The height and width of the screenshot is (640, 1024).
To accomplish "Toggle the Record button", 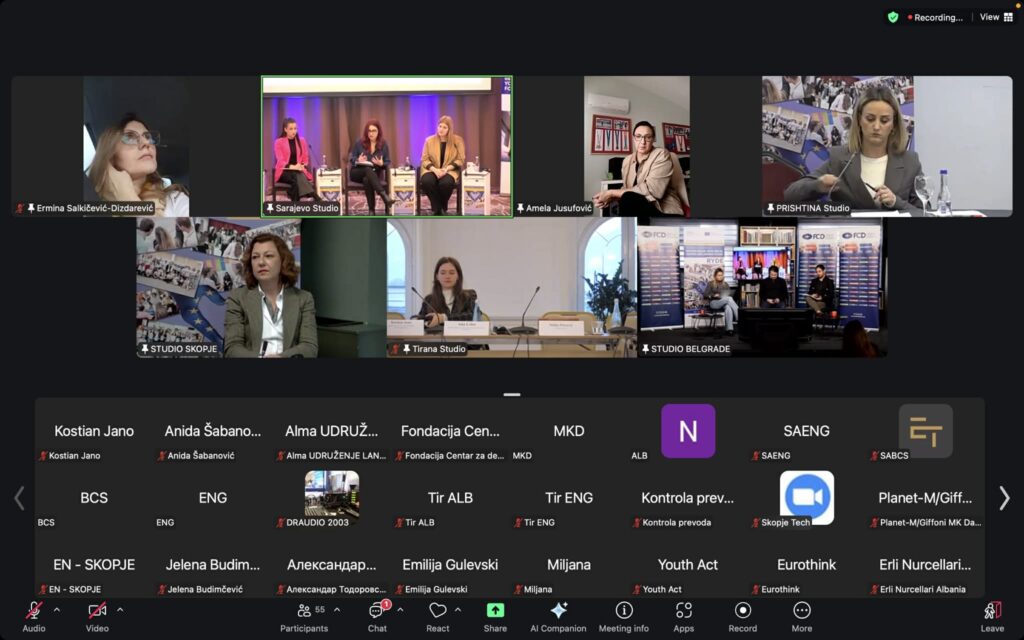I will pos(742,615).
